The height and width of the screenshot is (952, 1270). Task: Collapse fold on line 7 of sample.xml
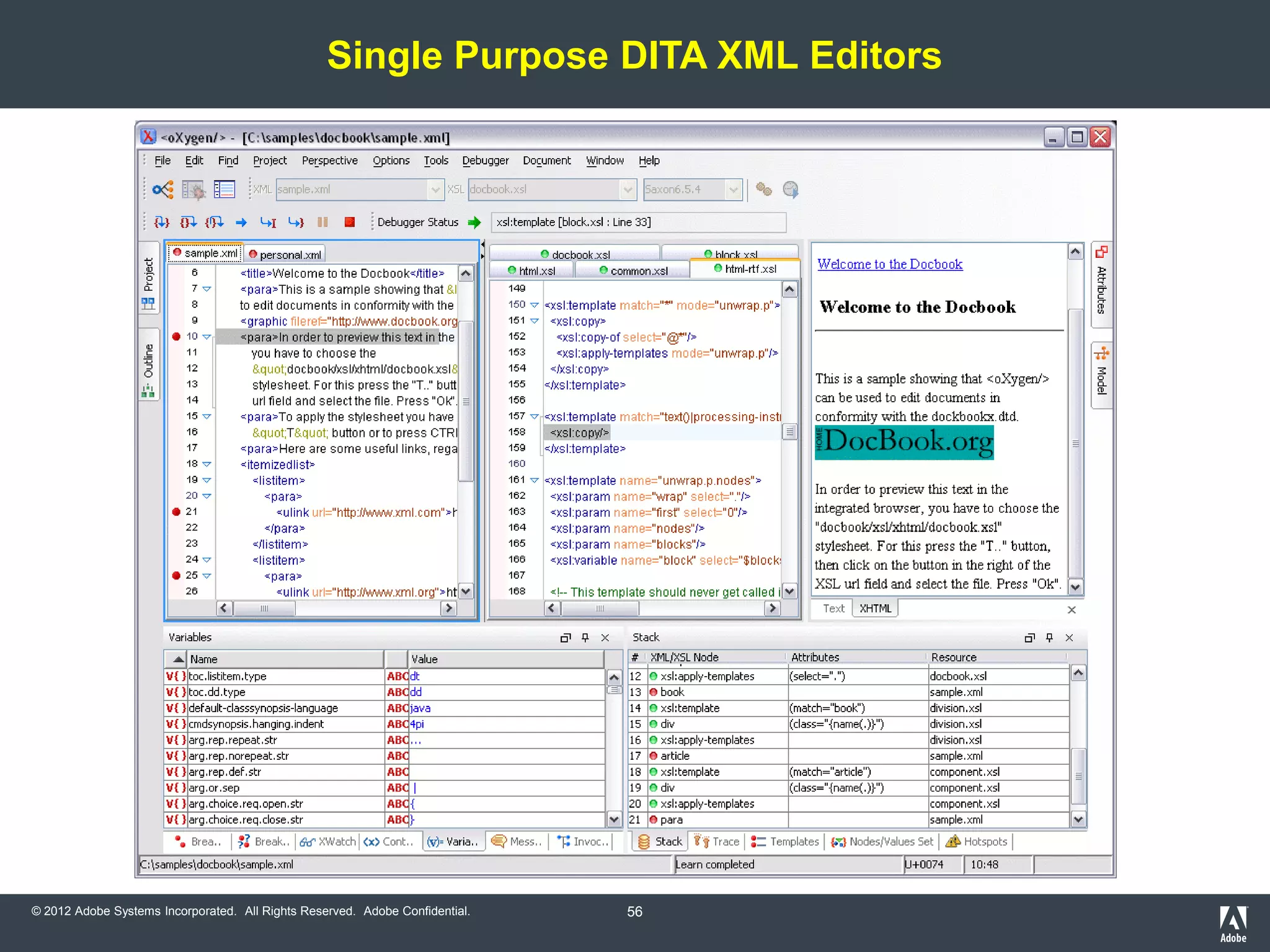coord(206,289)
